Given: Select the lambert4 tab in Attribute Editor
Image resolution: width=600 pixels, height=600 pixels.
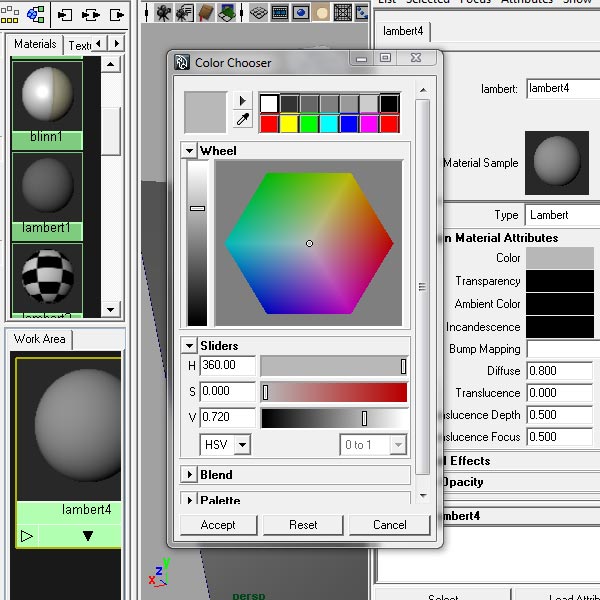Looking at the screenshot, I should [x=403, y=31].
